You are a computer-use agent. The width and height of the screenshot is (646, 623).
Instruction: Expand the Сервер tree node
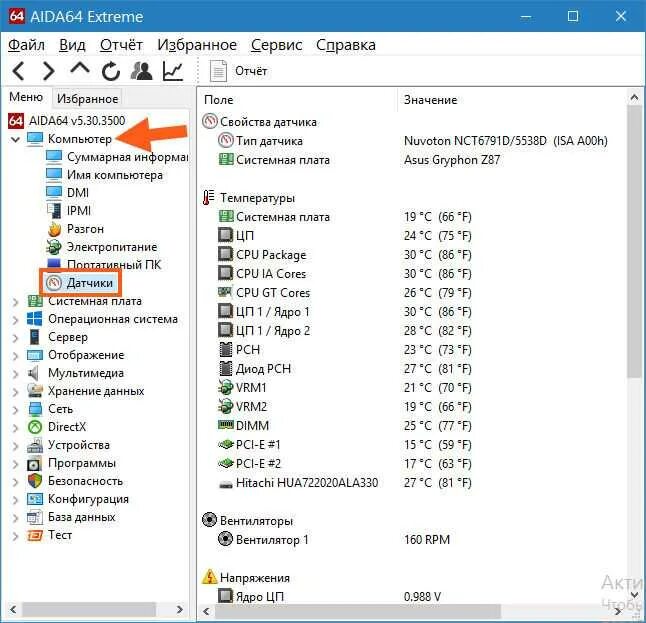pos(15,338)
